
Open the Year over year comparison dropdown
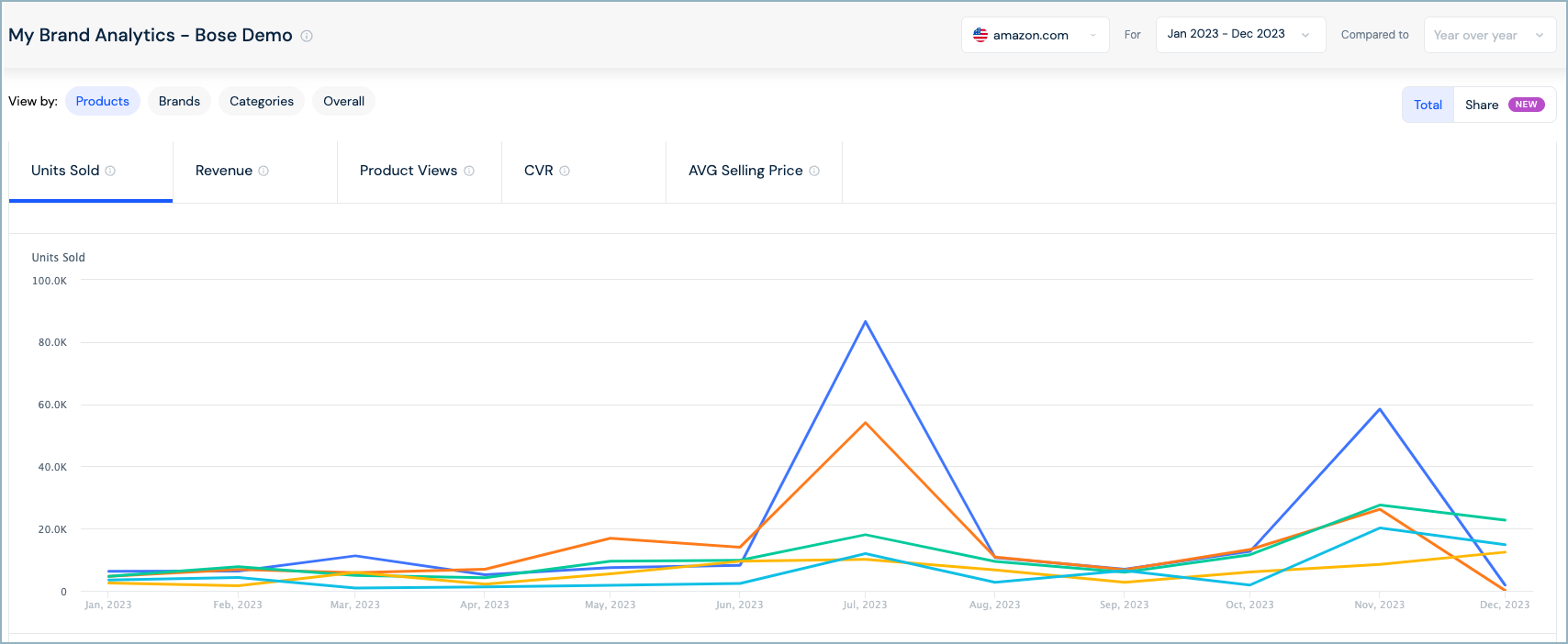1489,35
